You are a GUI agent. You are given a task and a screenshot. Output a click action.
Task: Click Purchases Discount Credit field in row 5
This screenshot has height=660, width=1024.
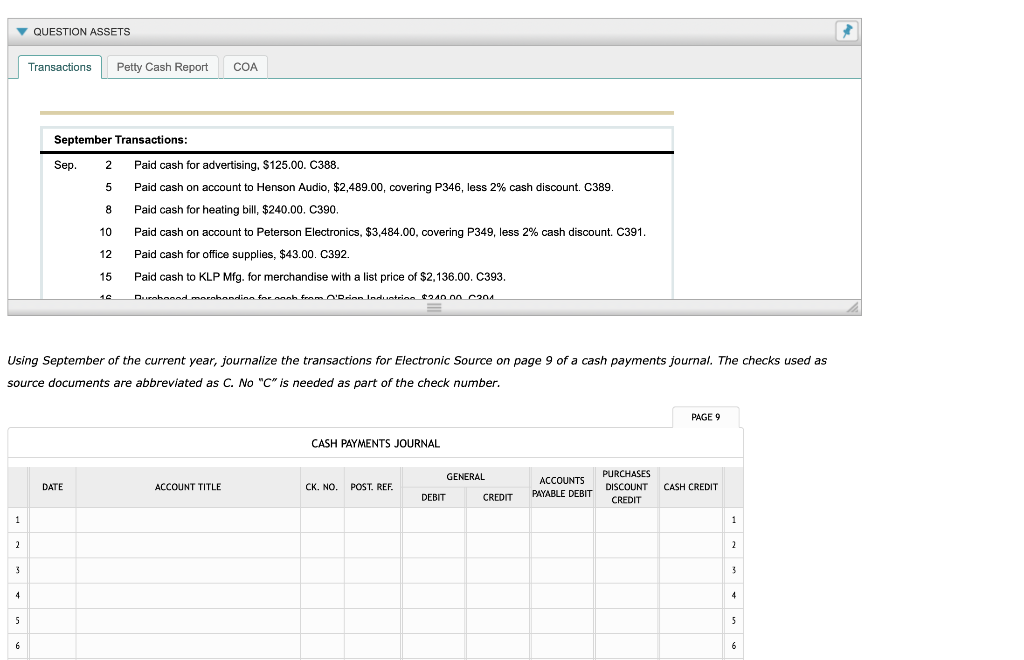pyautogui.click(x=626, y=621)
